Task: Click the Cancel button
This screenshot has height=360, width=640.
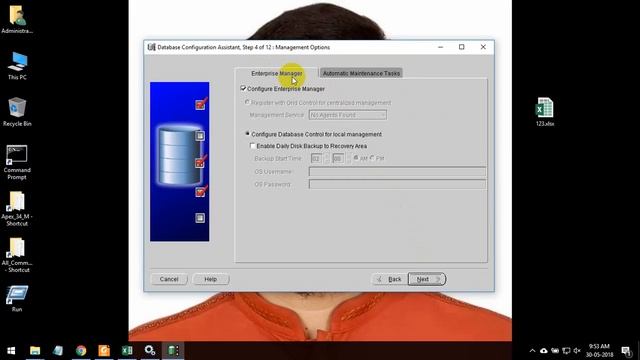Action: (x=169, y=279)
